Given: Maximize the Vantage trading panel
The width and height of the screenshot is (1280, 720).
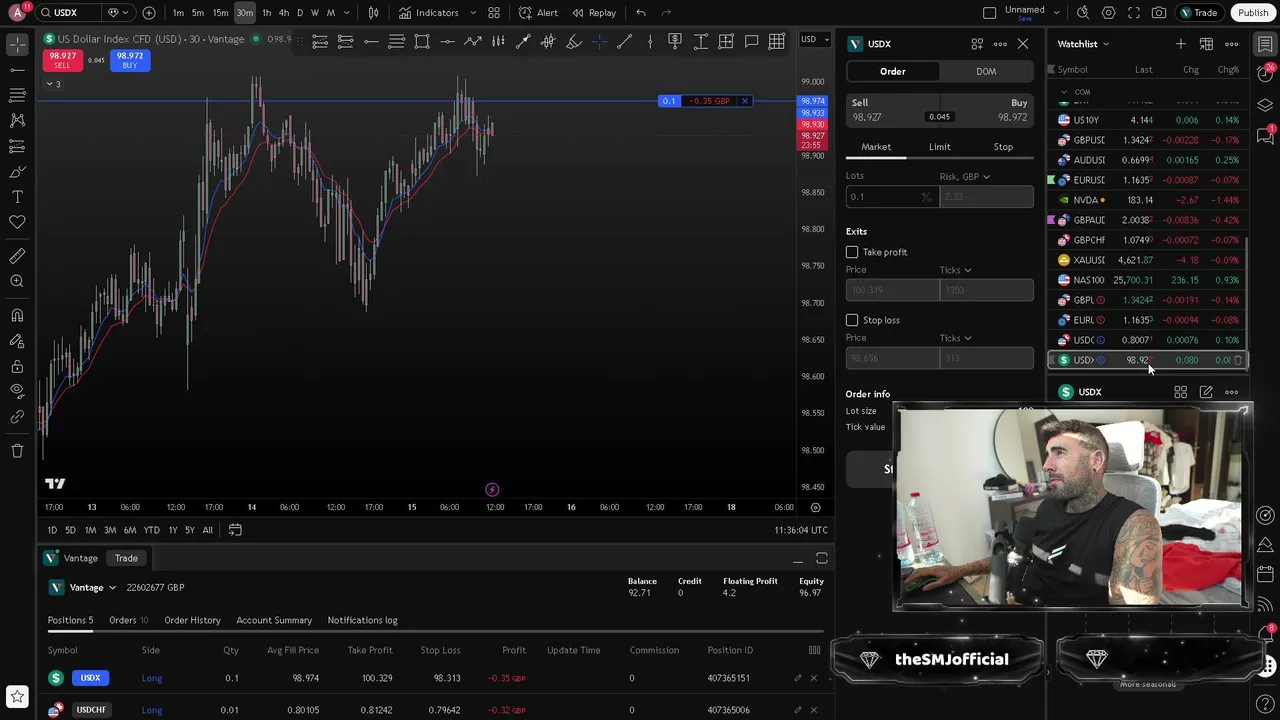Looking at the screenshot, I should [x=822, y=558].
